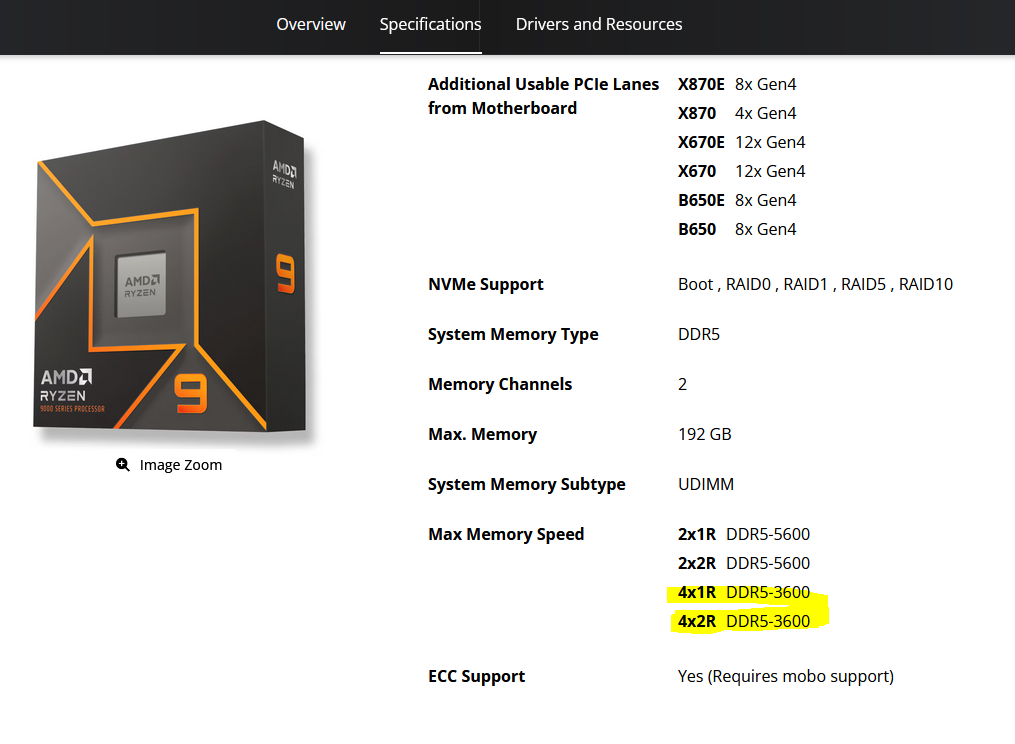
Task: Click the Image Zoom link text
Action: point(181,465)
